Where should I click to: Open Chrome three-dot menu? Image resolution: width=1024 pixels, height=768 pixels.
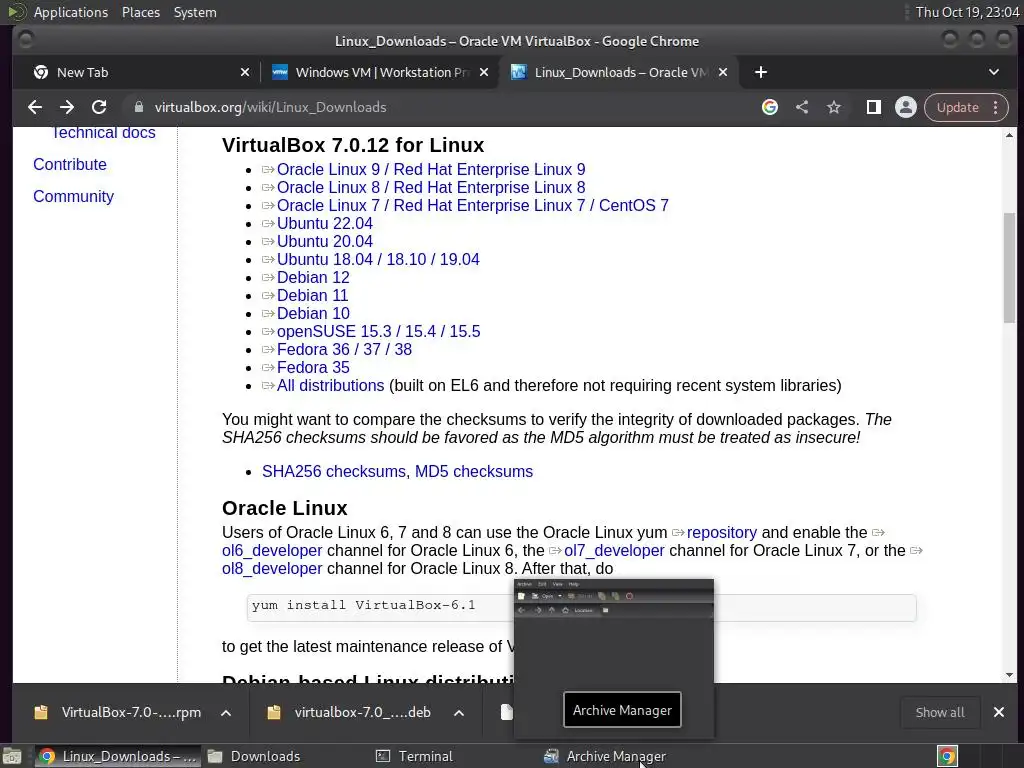[x=995, y=107]
